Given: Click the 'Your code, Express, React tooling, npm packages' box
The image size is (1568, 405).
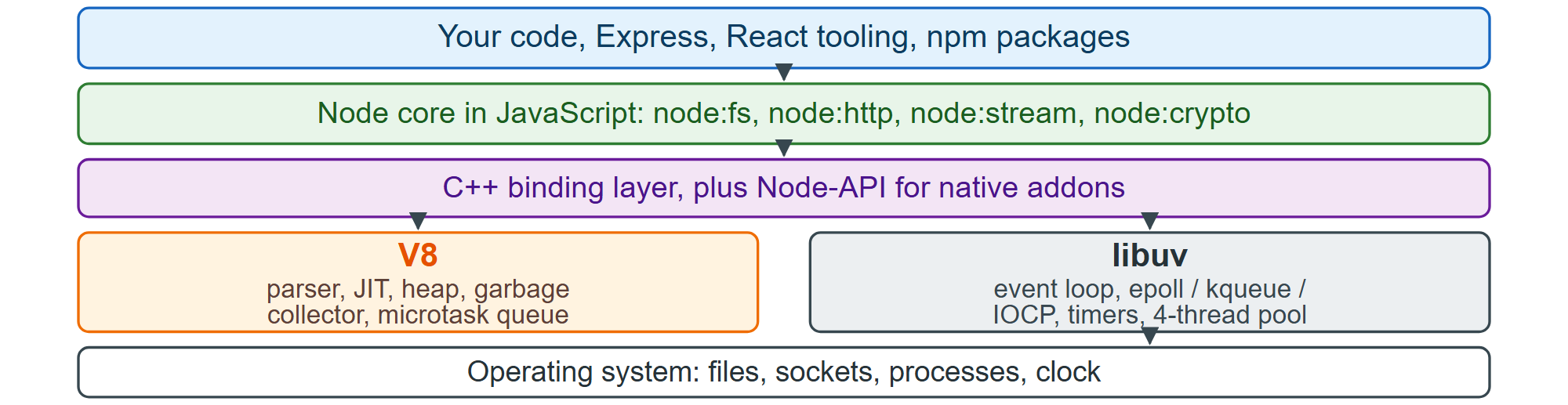Looking at the screenshot, I should pos(783,38).
